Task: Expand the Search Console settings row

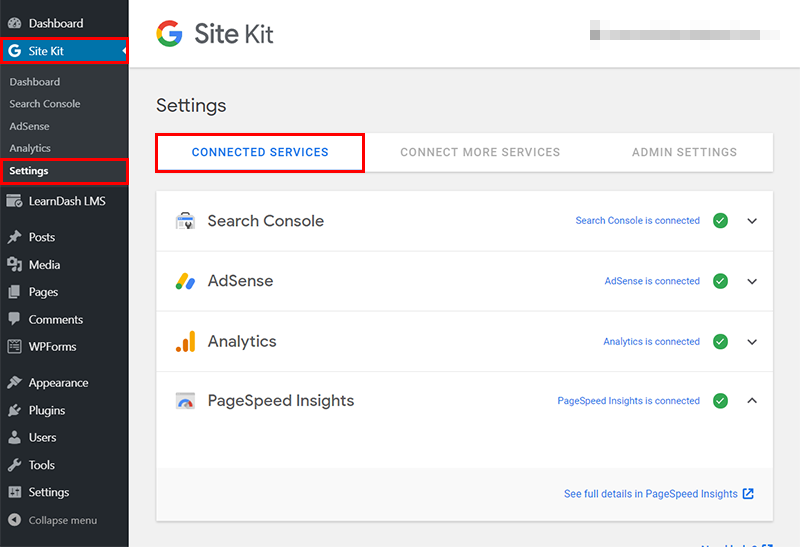Action: click(753, 221)
